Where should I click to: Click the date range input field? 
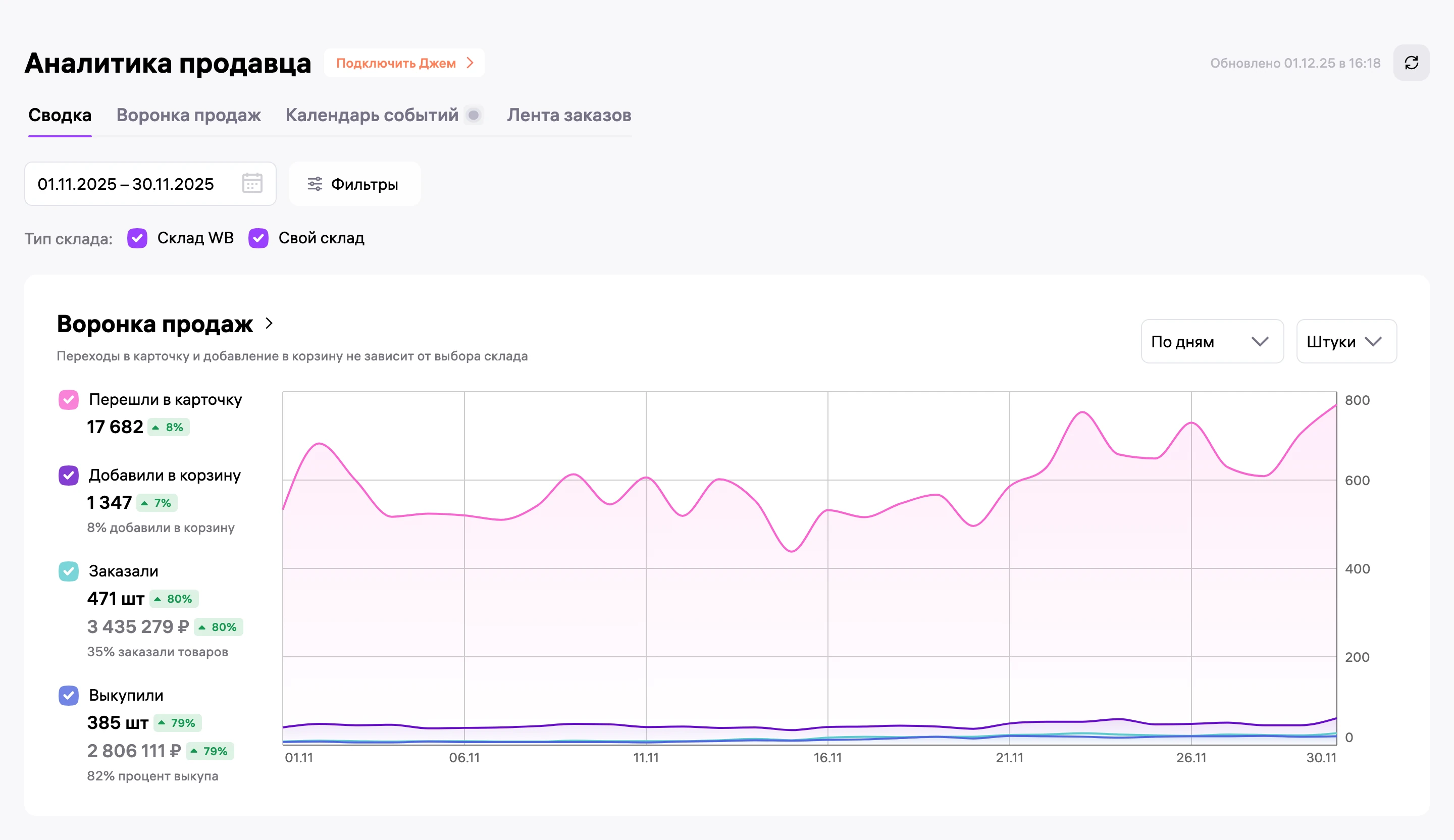coord(150,184)
